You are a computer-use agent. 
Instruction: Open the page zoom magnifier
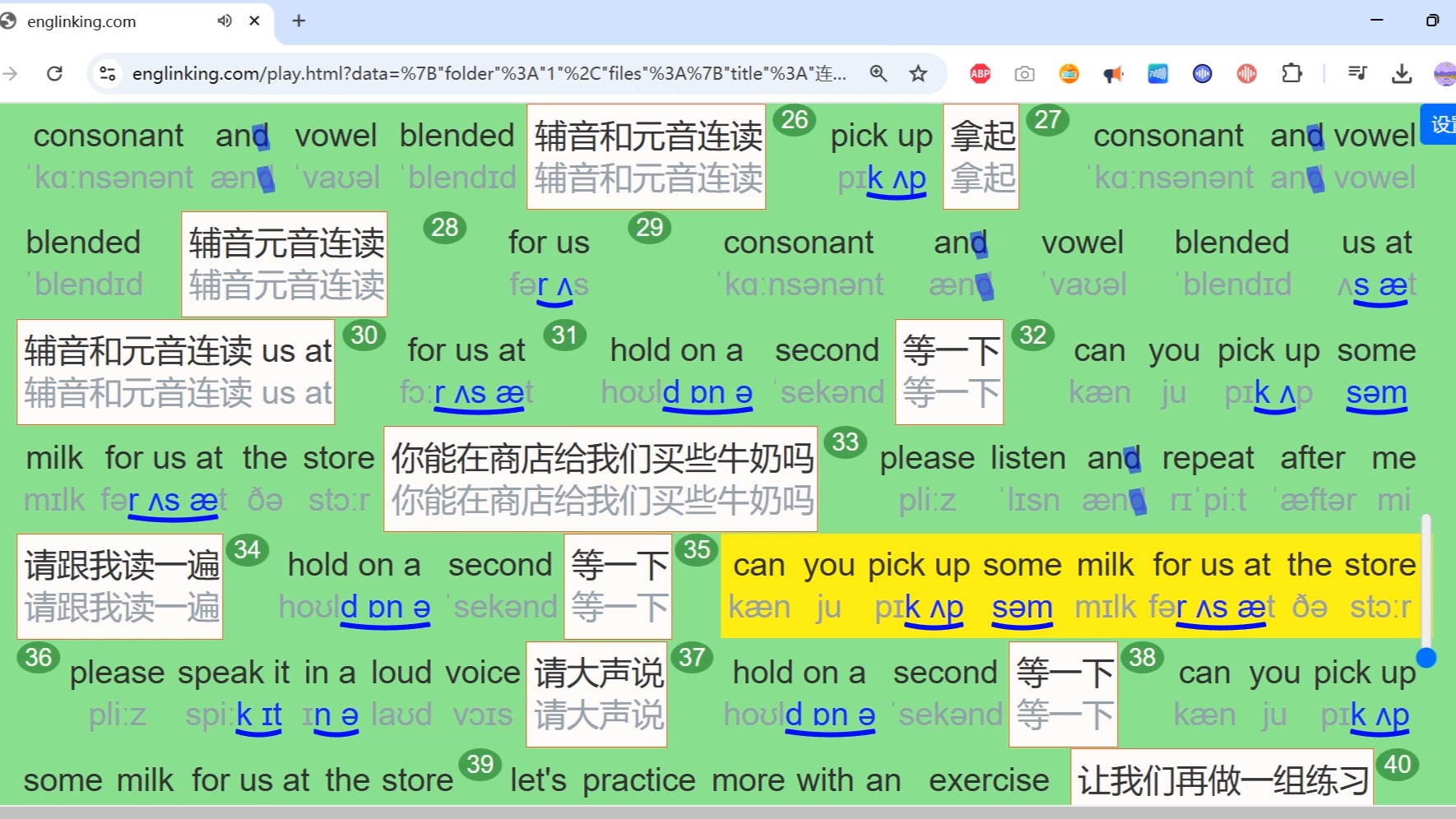[879, 73]
